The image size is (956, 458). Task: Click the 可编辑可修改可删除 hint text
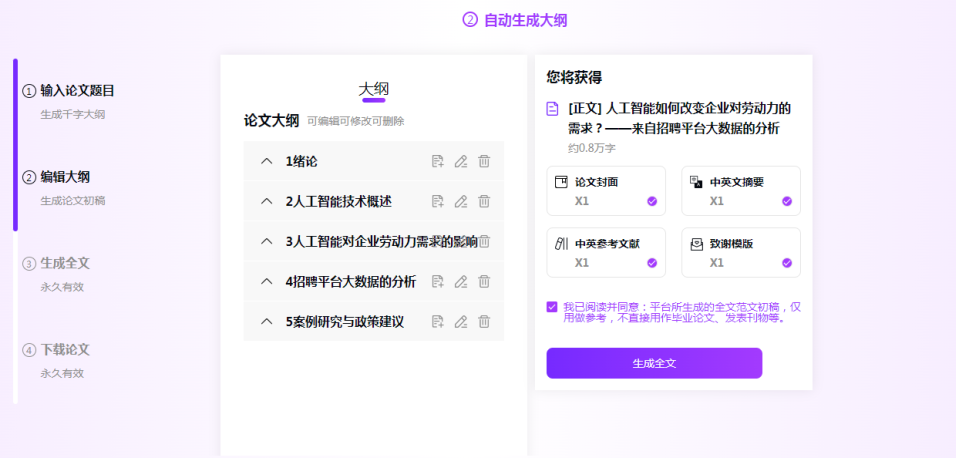(x=355, y=121)
